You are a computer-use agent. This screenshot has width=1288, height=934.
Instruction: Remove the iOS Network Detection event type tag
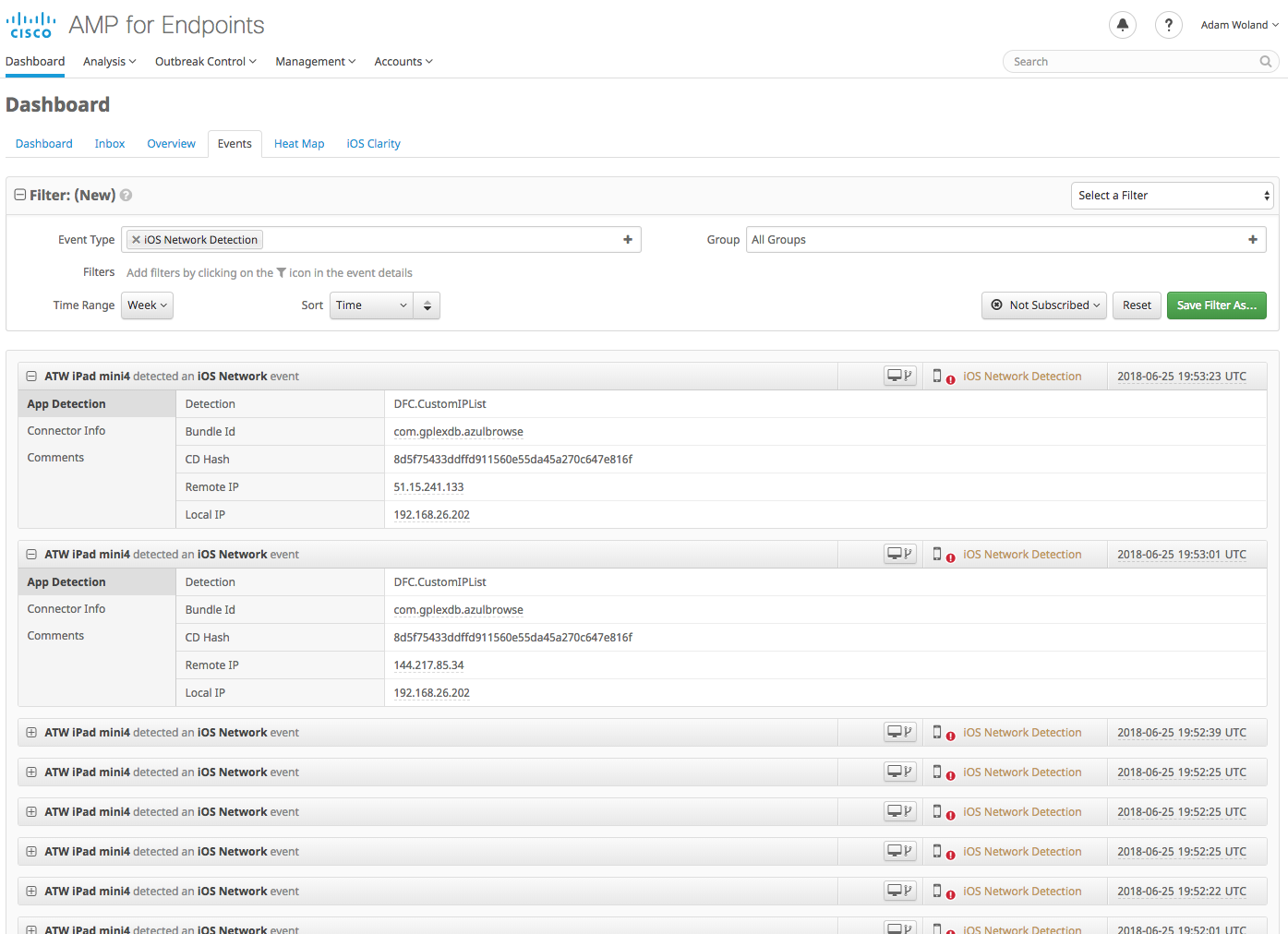click(x=136, y=240)
